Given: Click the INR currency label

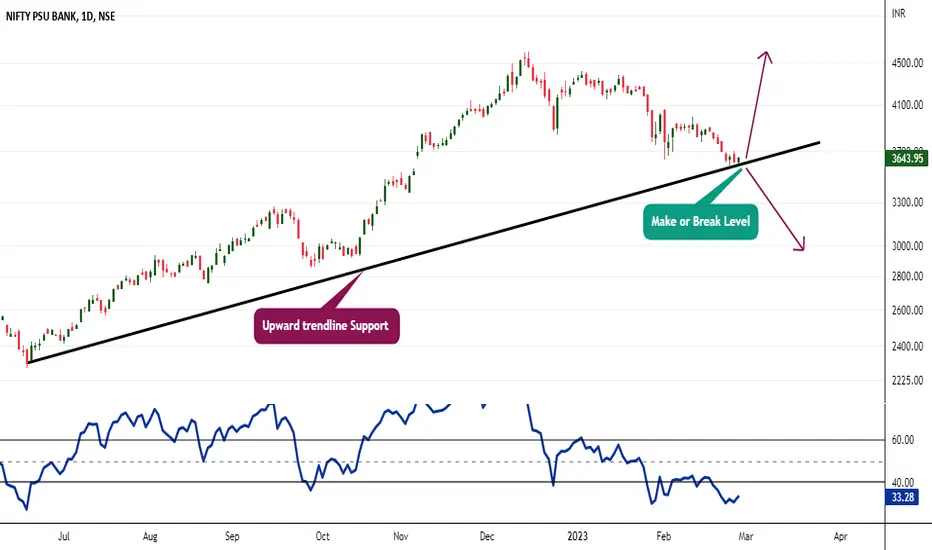Looking at the screenshot, I should 898,13.
